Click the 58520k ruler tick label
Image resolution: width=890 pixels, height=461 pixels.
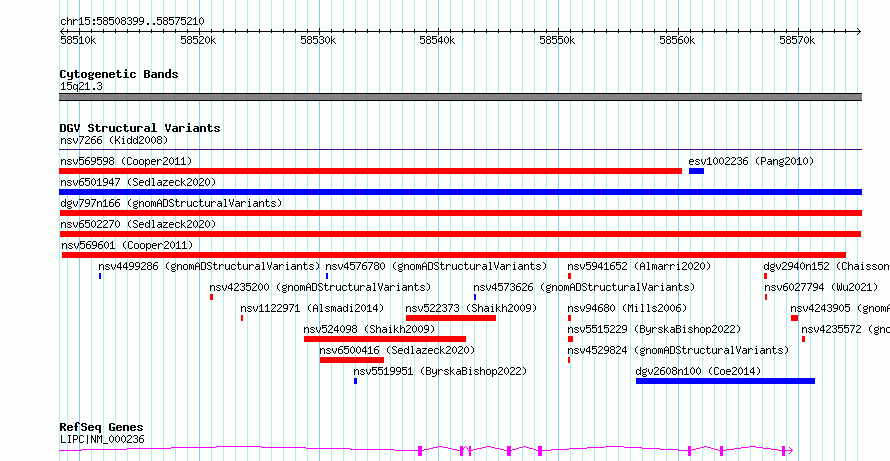(x=198, y=40)
